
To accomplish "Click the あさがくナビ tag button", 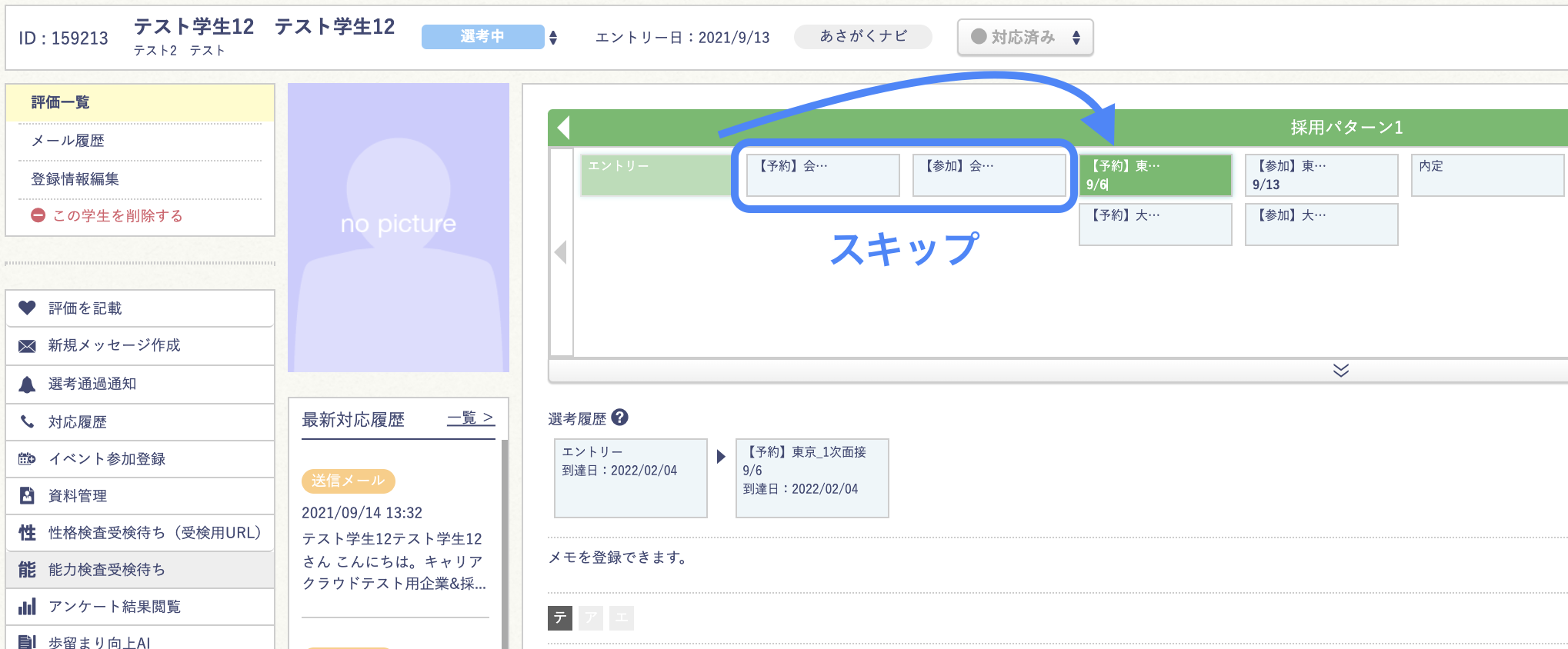I will pyautogui.click(x=862, y=36).
